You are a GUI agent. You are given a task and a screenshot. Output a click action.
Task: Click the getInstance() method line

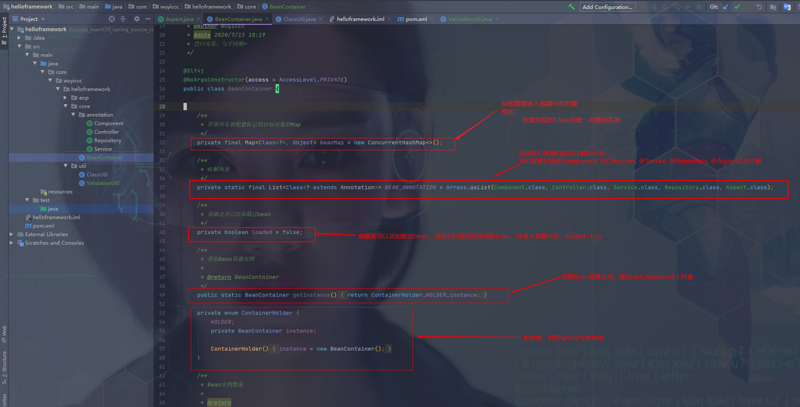coord(342,295)
